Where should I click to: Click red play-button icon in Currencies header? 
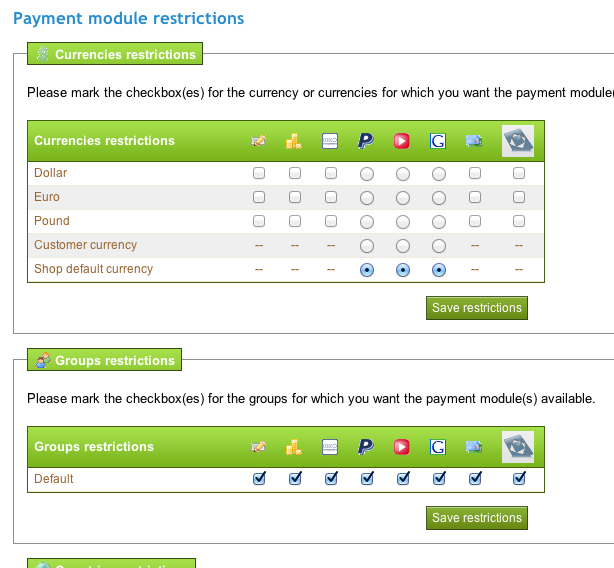click(x=402, y=141)
